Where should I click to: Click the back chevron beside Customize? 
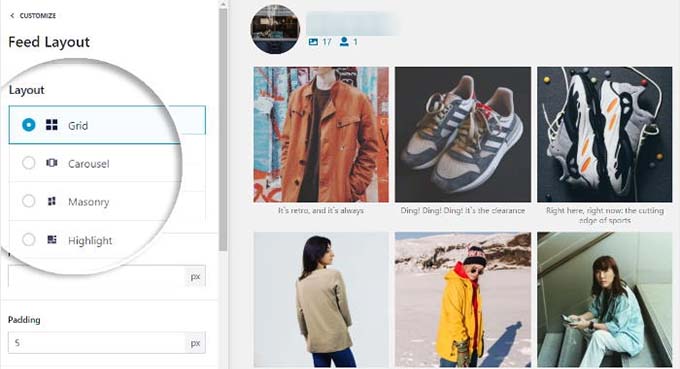[x=12, y=16]
